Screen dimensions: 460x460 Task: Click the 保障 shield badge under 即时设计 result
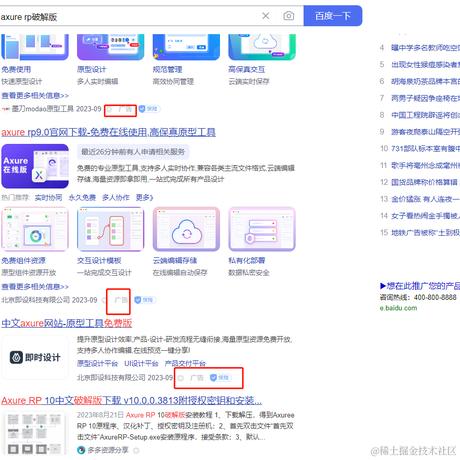pos(220,378)
